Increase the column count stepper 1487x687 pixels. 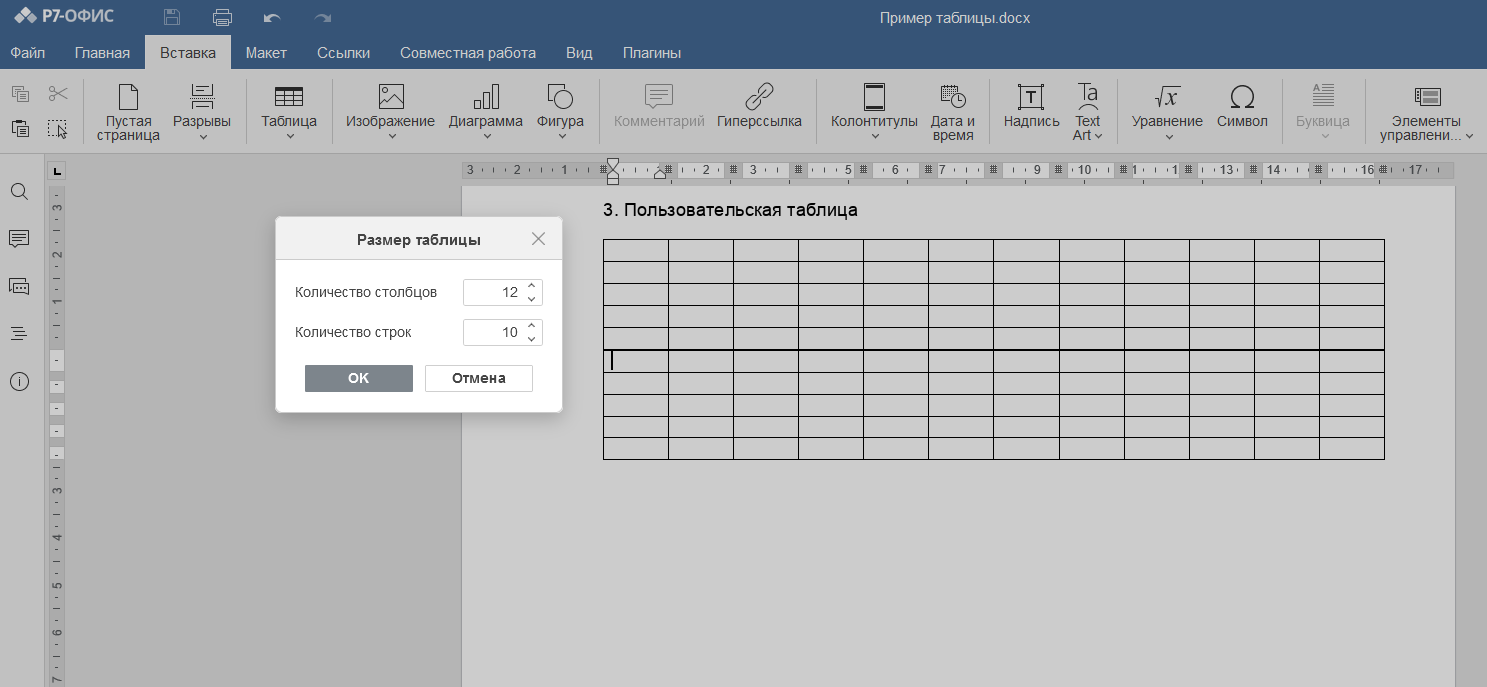532,286
